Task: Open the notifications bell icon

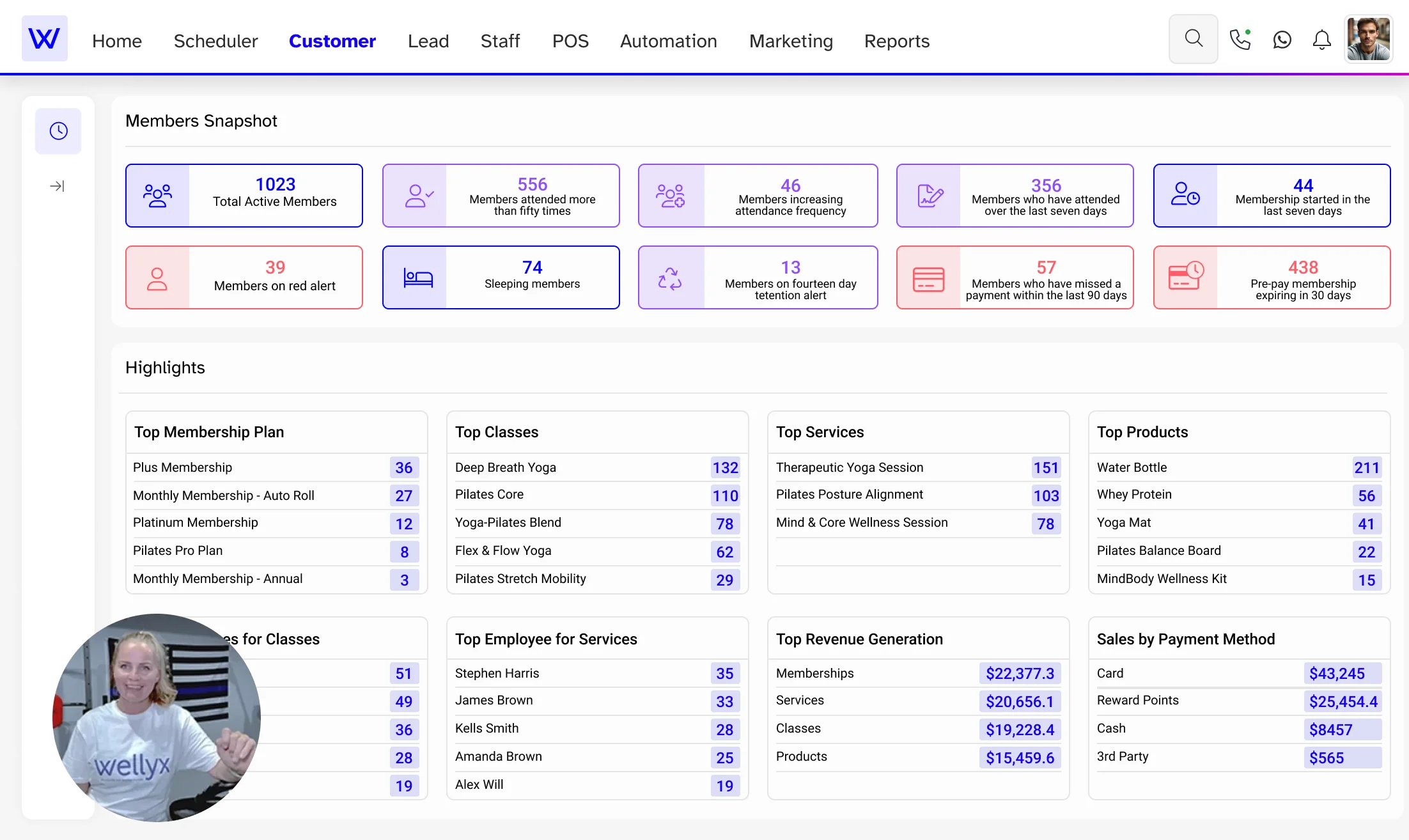Action: [x=1321, y=40]
